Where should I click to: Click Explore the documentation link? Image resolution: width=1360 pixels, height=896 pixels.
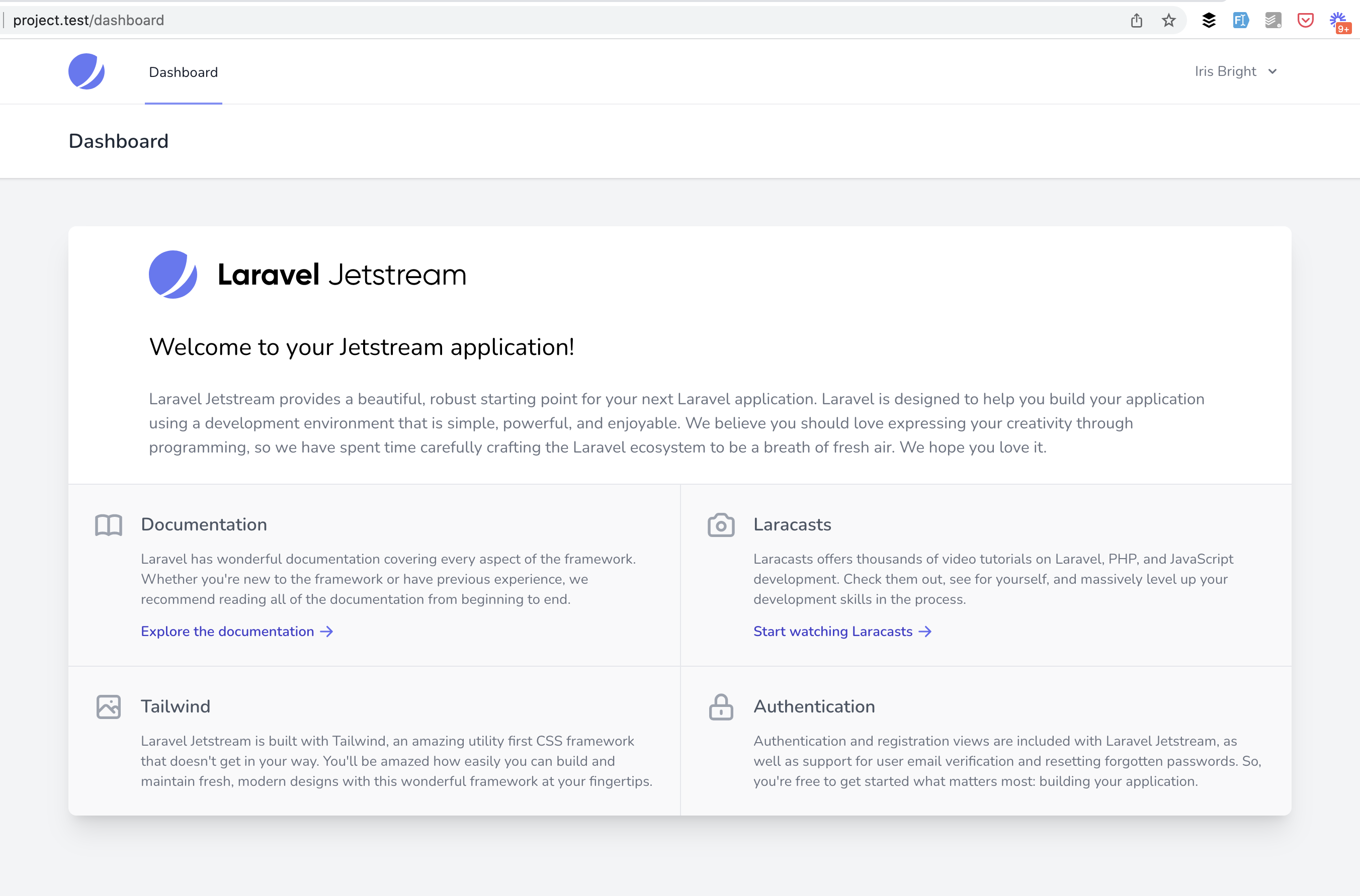coord(227,632)
